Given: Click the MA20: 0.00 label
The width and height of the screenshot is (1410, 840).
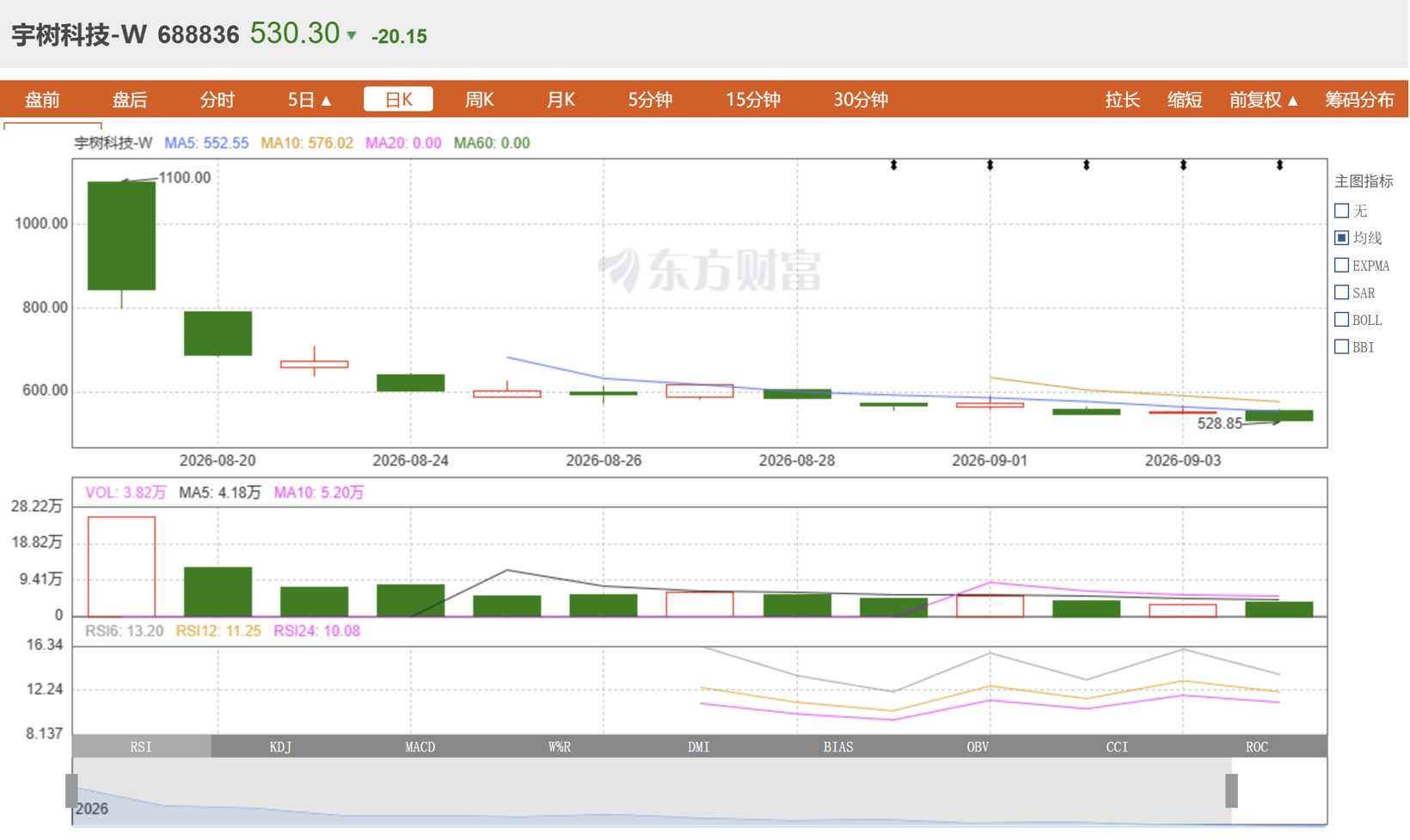Looking at the screenshot, I should click(403, 143).
